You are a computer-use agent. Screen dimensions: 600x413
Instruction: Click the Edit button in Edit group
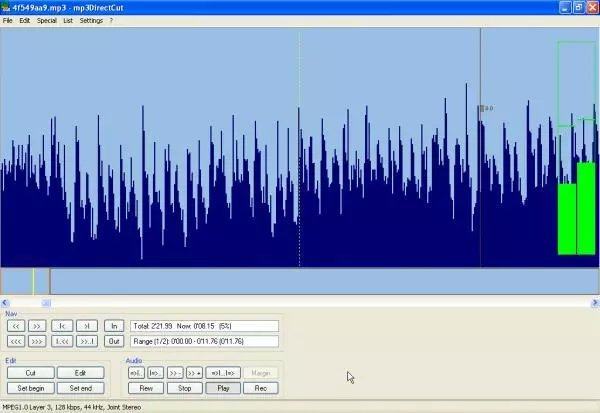point(80,373)
